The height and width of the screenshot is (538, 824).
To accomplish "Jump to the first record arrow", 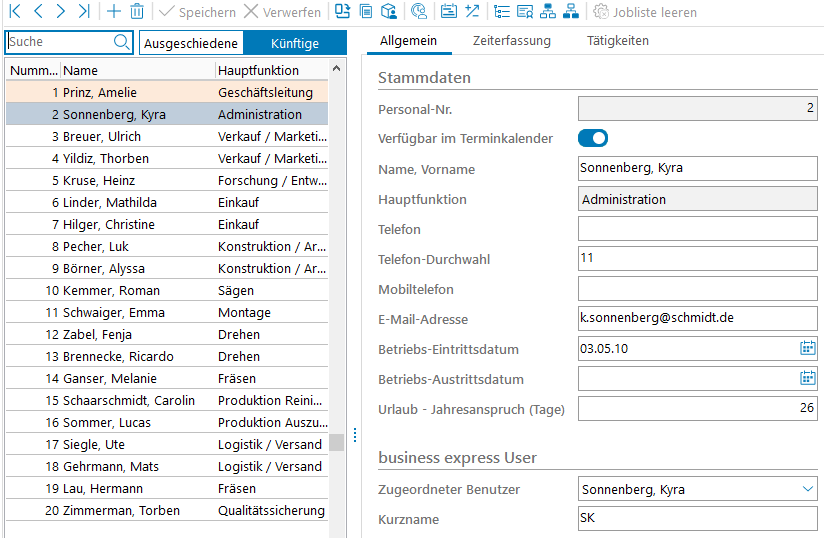I will tap(15, 12).
